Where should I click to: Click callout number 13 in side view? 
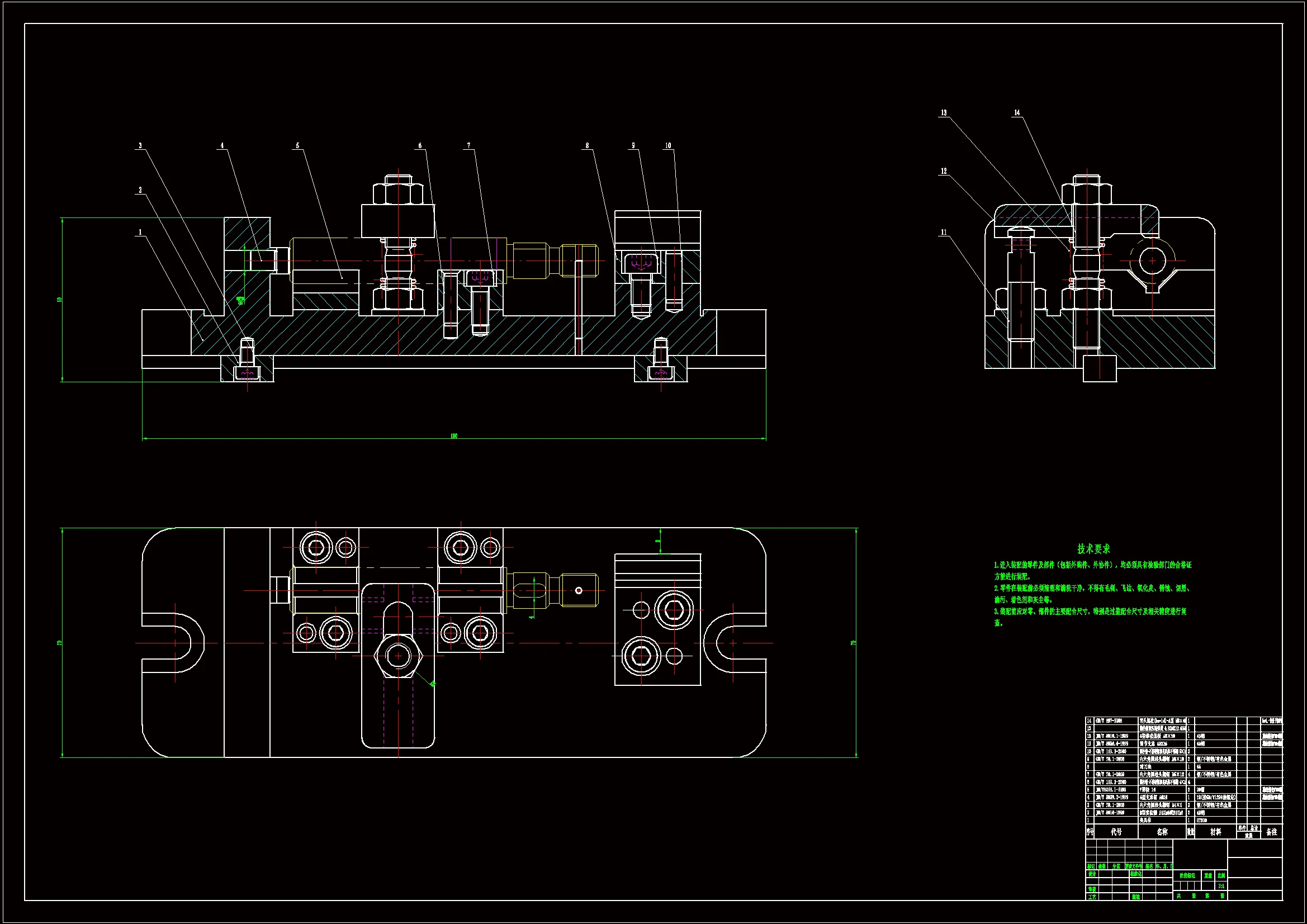[943, 113]
